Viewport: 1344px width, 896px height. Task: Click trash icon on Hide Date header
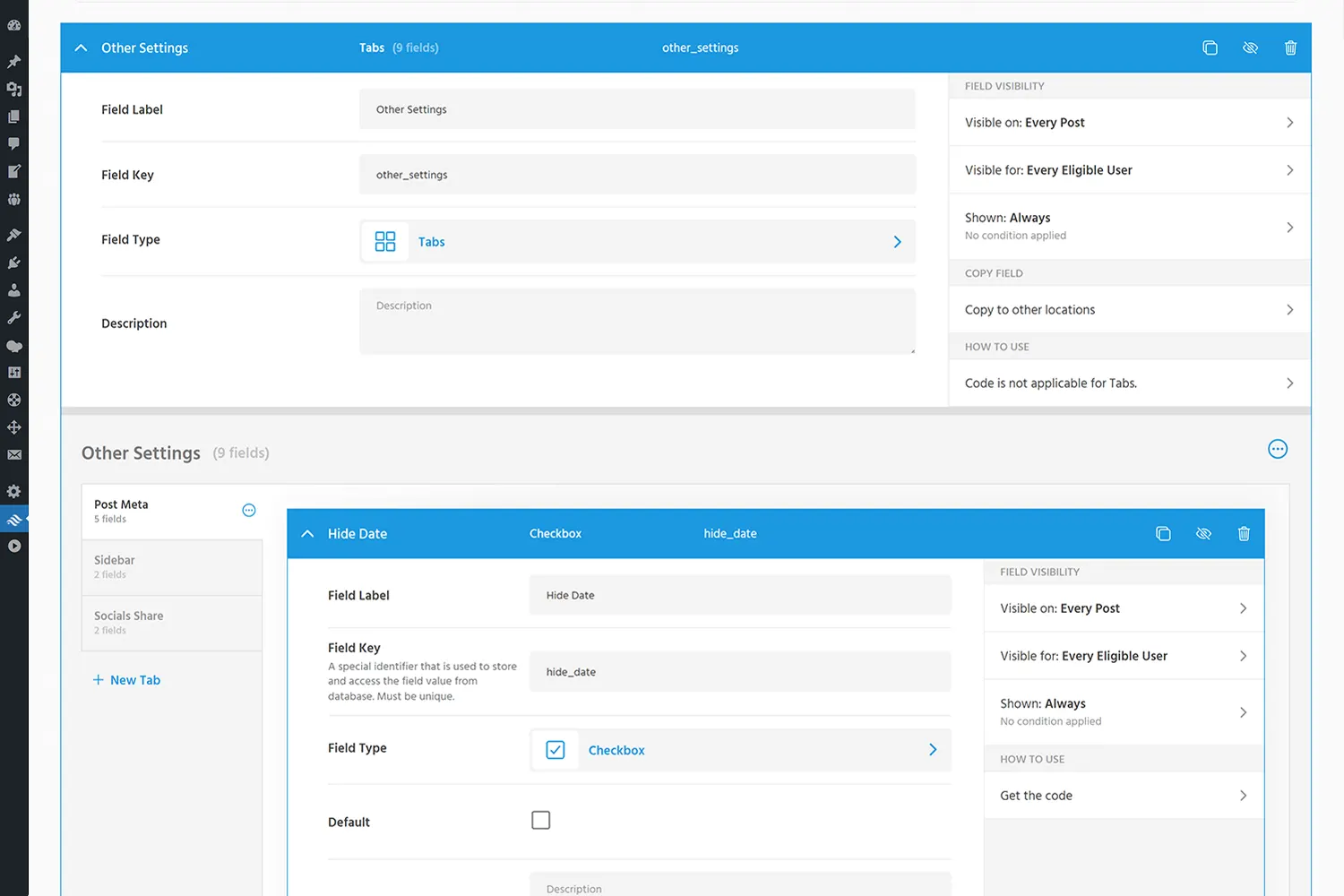click(1244, 534)
